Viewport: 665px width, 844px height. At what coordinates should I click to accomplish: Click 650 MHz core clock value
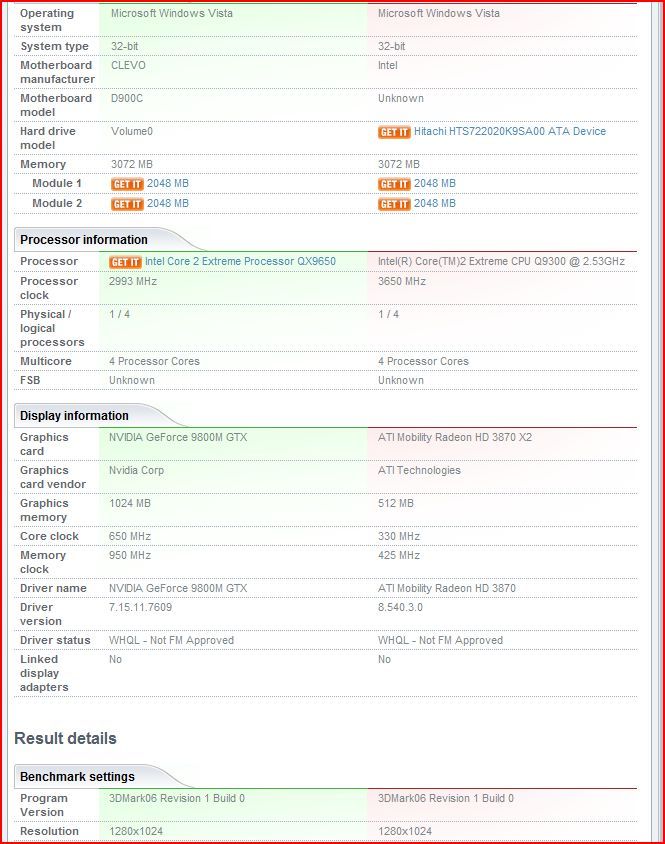click(130, 536)
